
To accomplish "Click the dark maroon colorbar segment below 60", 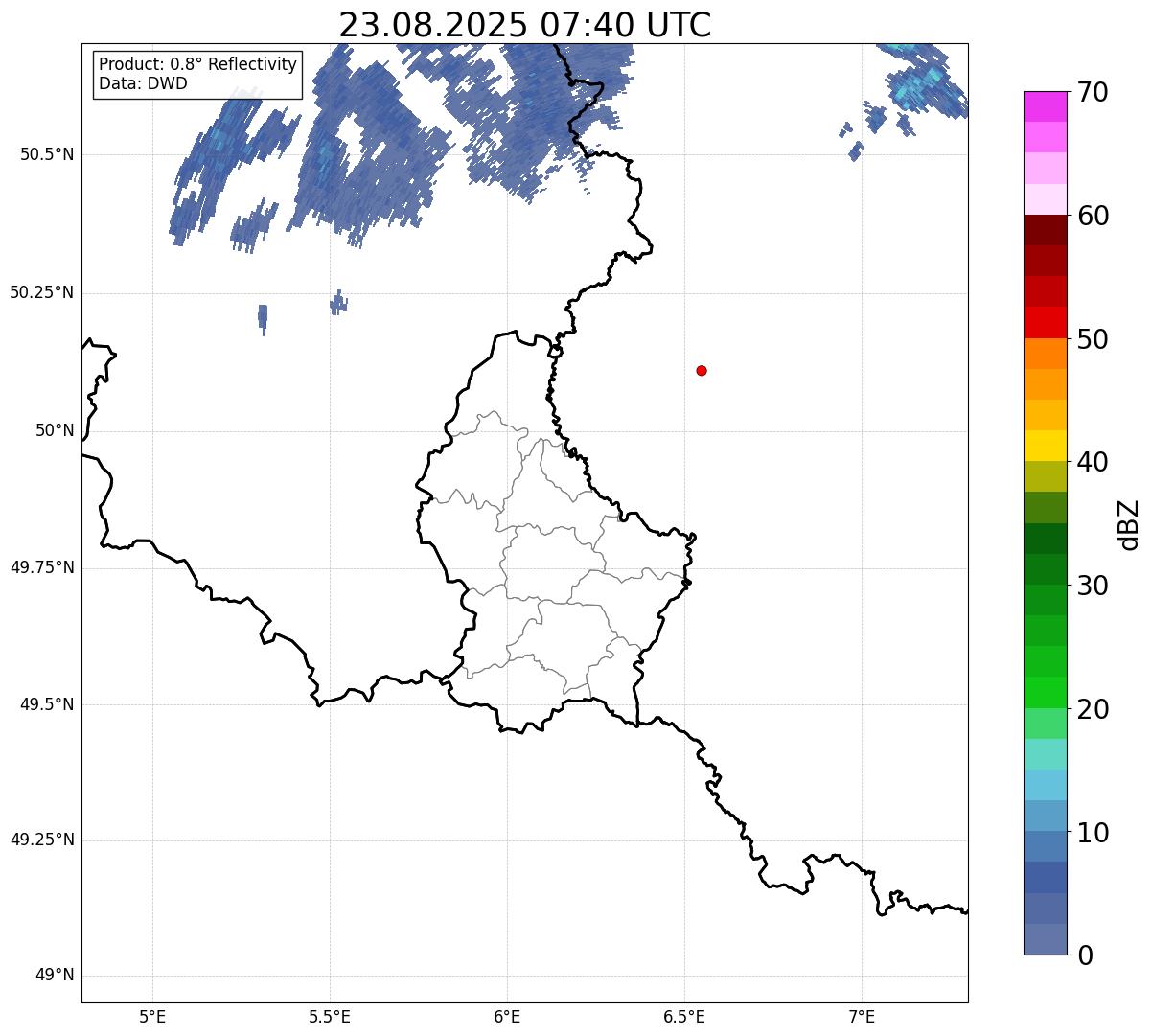I will pos(1046,230).
